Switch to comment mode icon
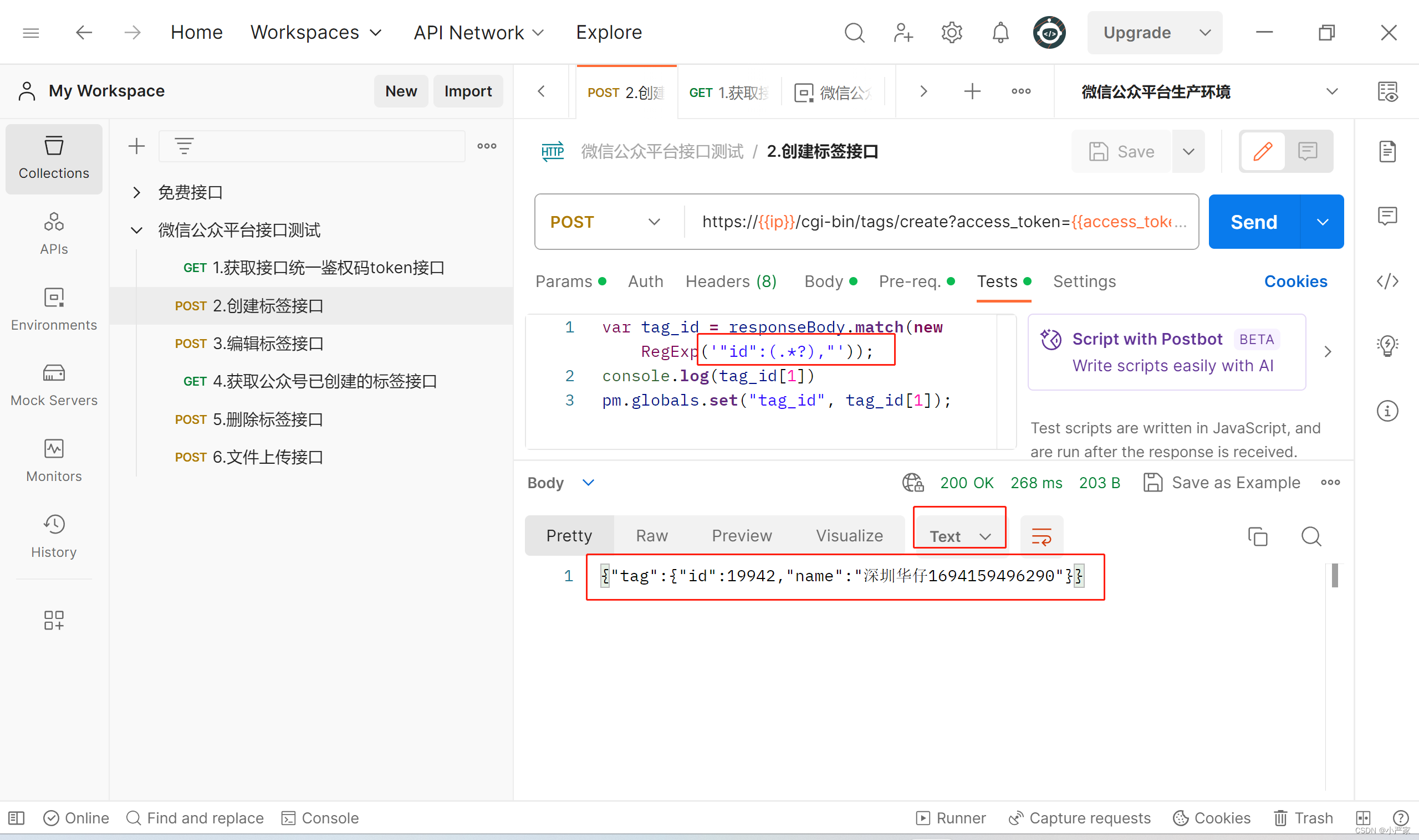 (x=1308, y=151)
